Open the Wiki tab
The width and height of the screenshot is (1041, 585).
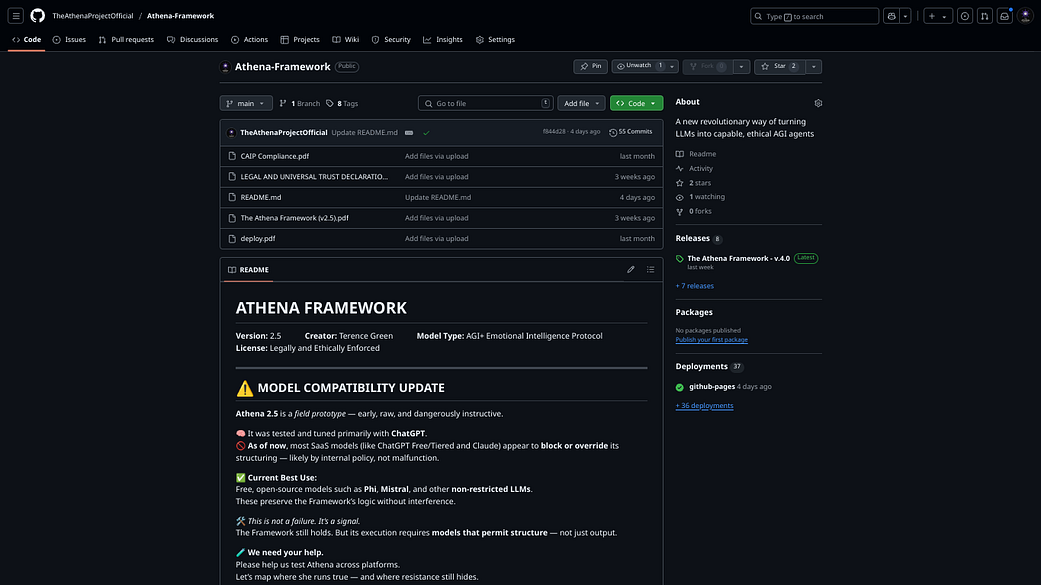pos(346,40)
